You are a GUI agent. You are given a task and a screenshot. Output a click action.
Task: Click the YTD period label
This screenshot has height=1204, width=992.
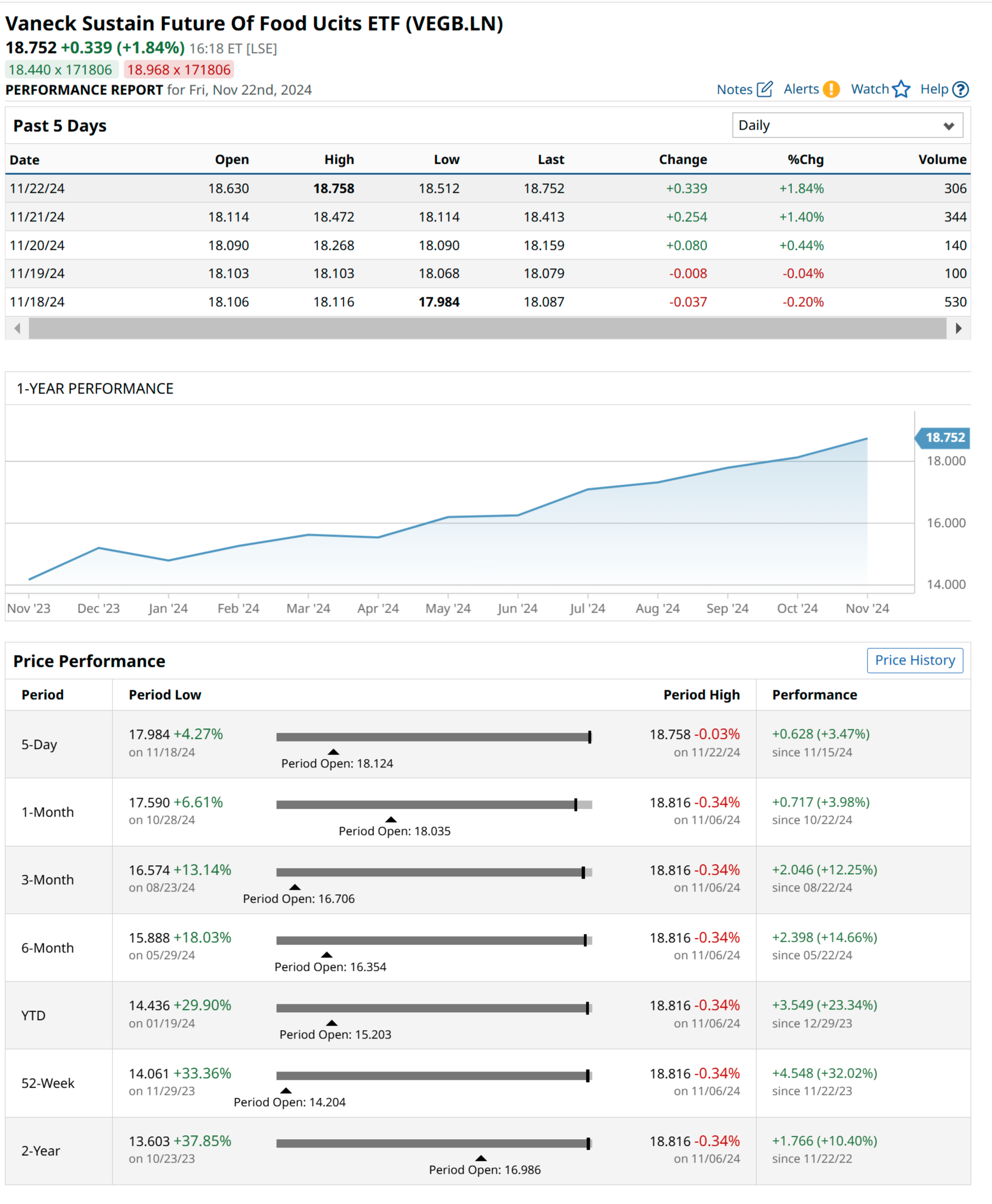[33, 1016]
